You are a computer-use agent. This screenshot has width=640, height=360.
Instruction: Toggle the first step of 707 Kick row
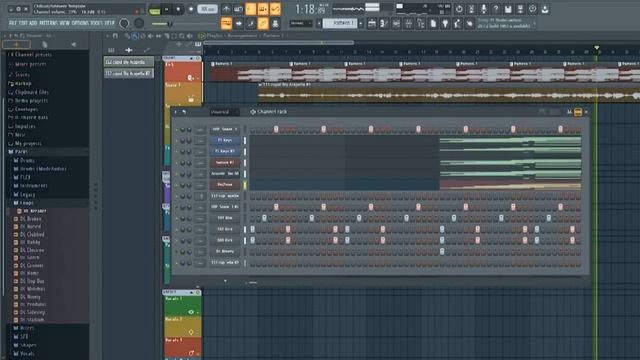pos(253,229)
